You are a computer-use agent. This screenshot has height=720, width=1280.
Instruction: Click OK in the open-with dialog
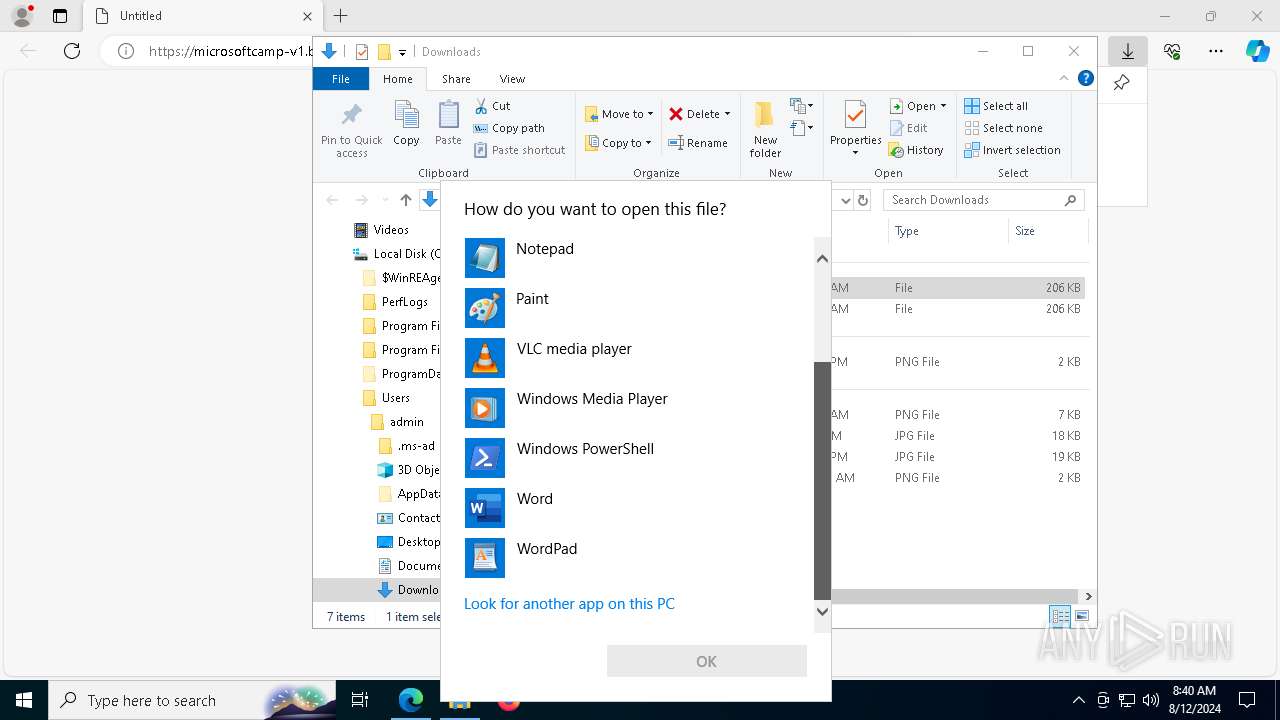click(706, 661)
